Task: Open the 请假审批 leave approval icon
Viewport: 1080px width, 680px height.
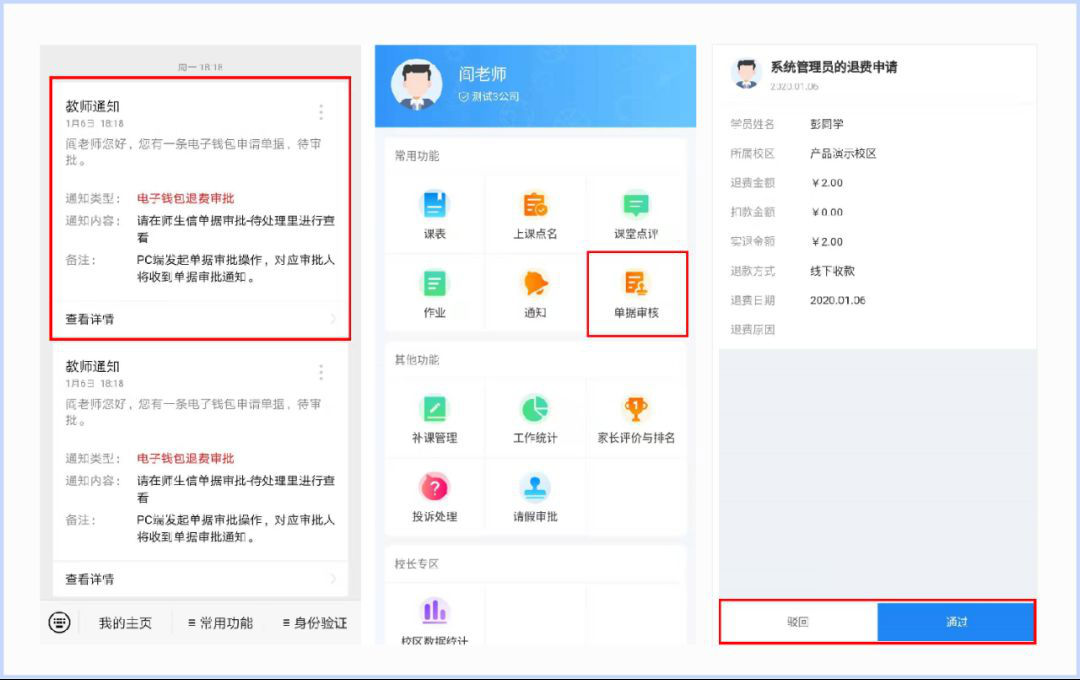Action: tap(535, 487)
